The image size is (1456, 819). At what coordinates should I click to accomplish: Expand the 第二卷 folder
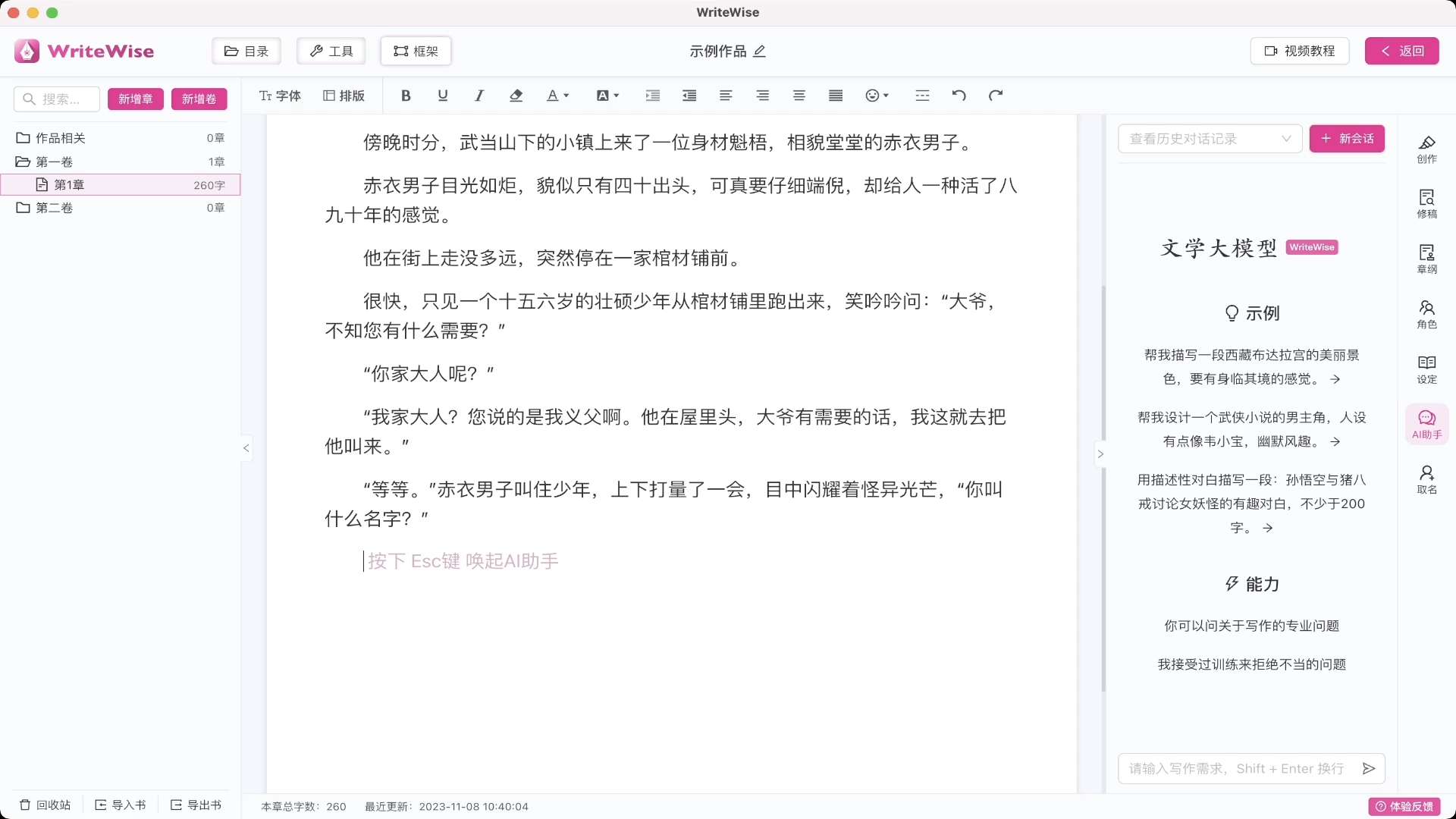54,208
